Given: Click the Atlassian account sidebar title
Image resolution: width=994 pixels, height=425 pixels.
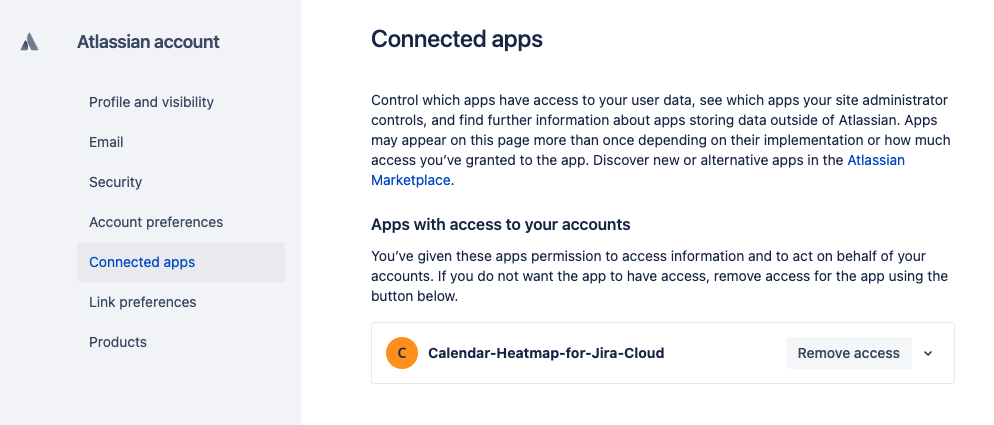Looking at the screenshot, I should (148, 42).
